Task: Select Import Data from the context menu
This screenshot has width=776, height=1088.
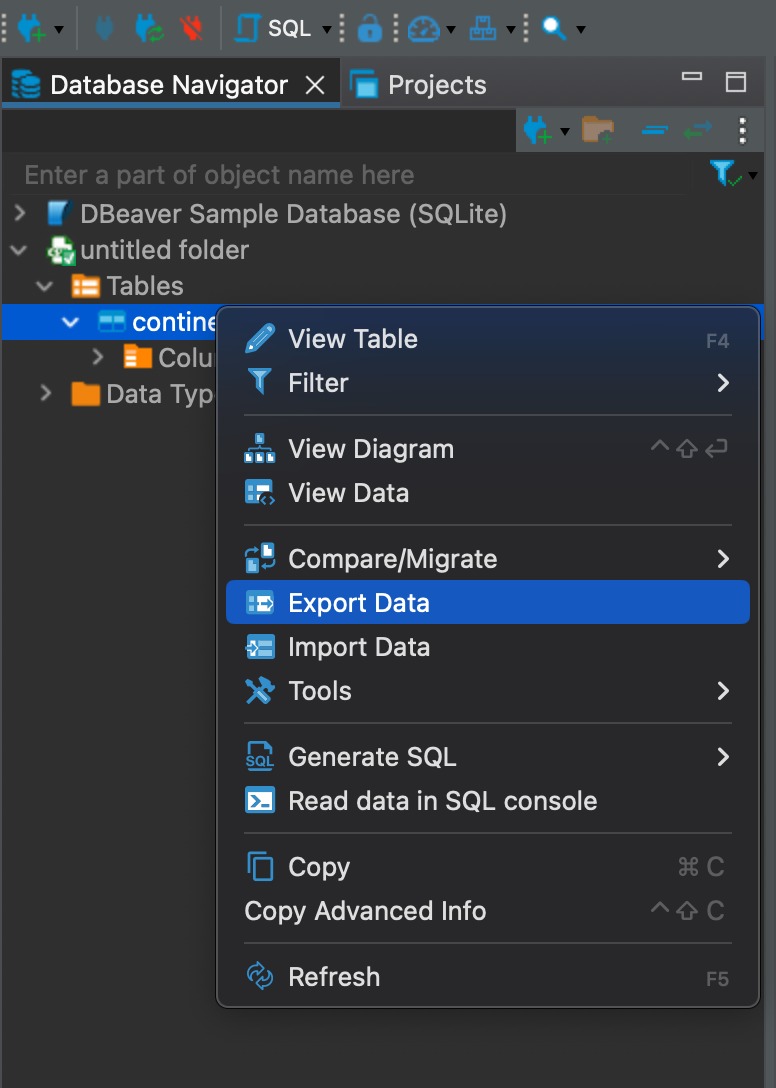Action: [x=360, y=646]
